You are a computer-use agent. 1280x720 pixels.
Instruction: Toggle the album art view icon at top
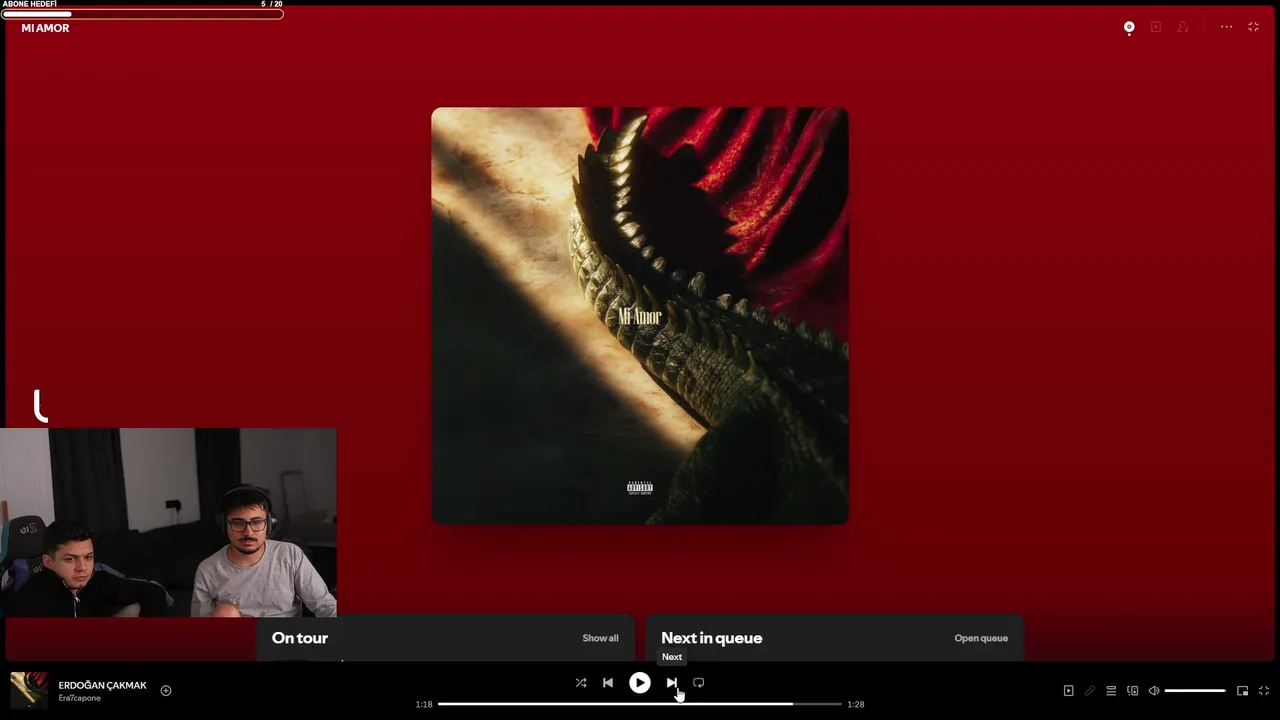click(x=1129, y=28)
